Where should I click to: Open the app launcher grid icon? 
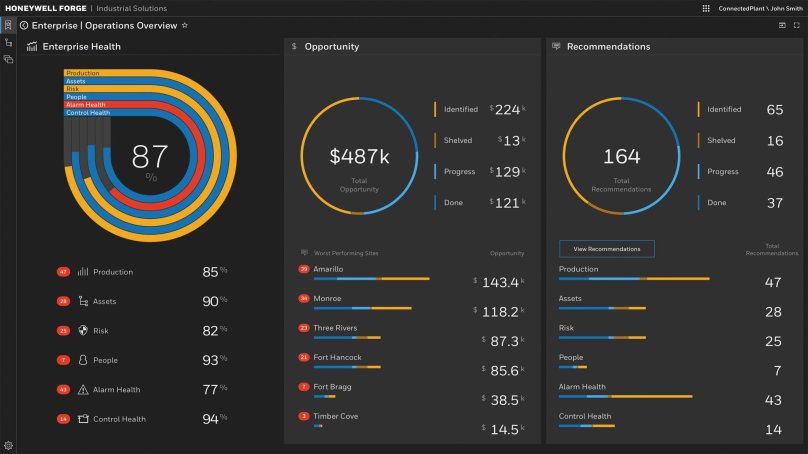click(706, 8)
